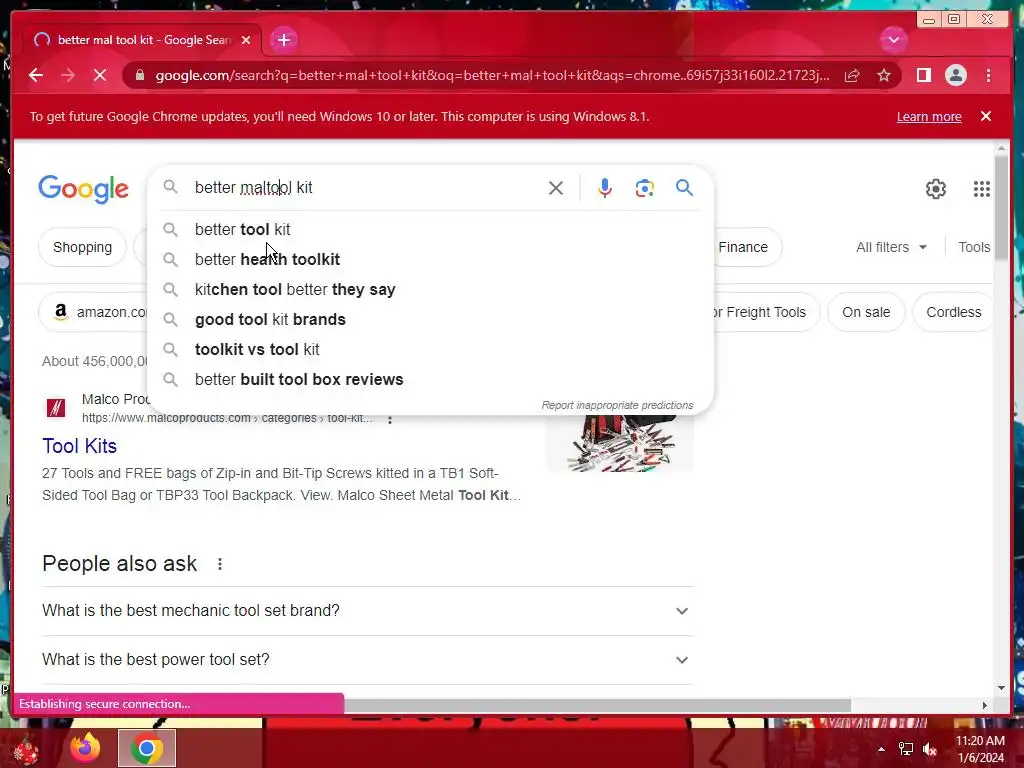Image resolution: width=1024 pixels, height=768 pixels.
Task: Open a new tab with plus button
Action: point(283,40)
